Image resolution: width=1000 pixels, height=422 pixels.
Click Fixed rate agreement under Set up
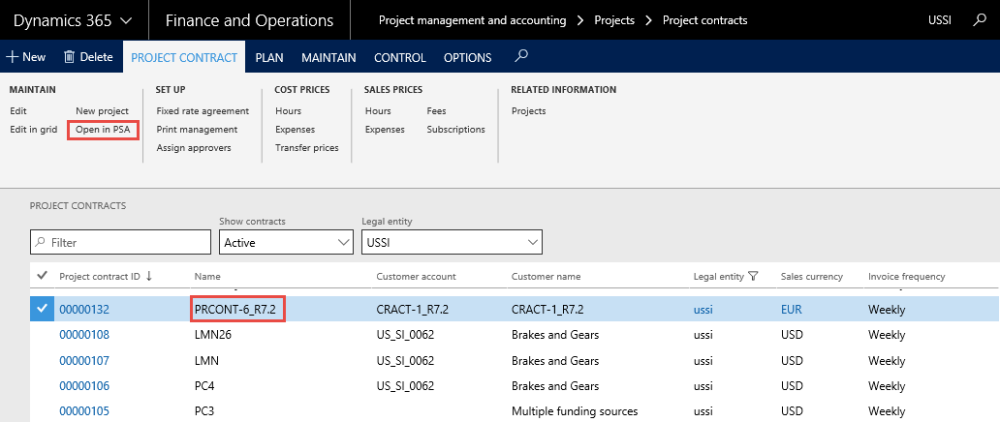pyautogui.click(x=203, y=111)
